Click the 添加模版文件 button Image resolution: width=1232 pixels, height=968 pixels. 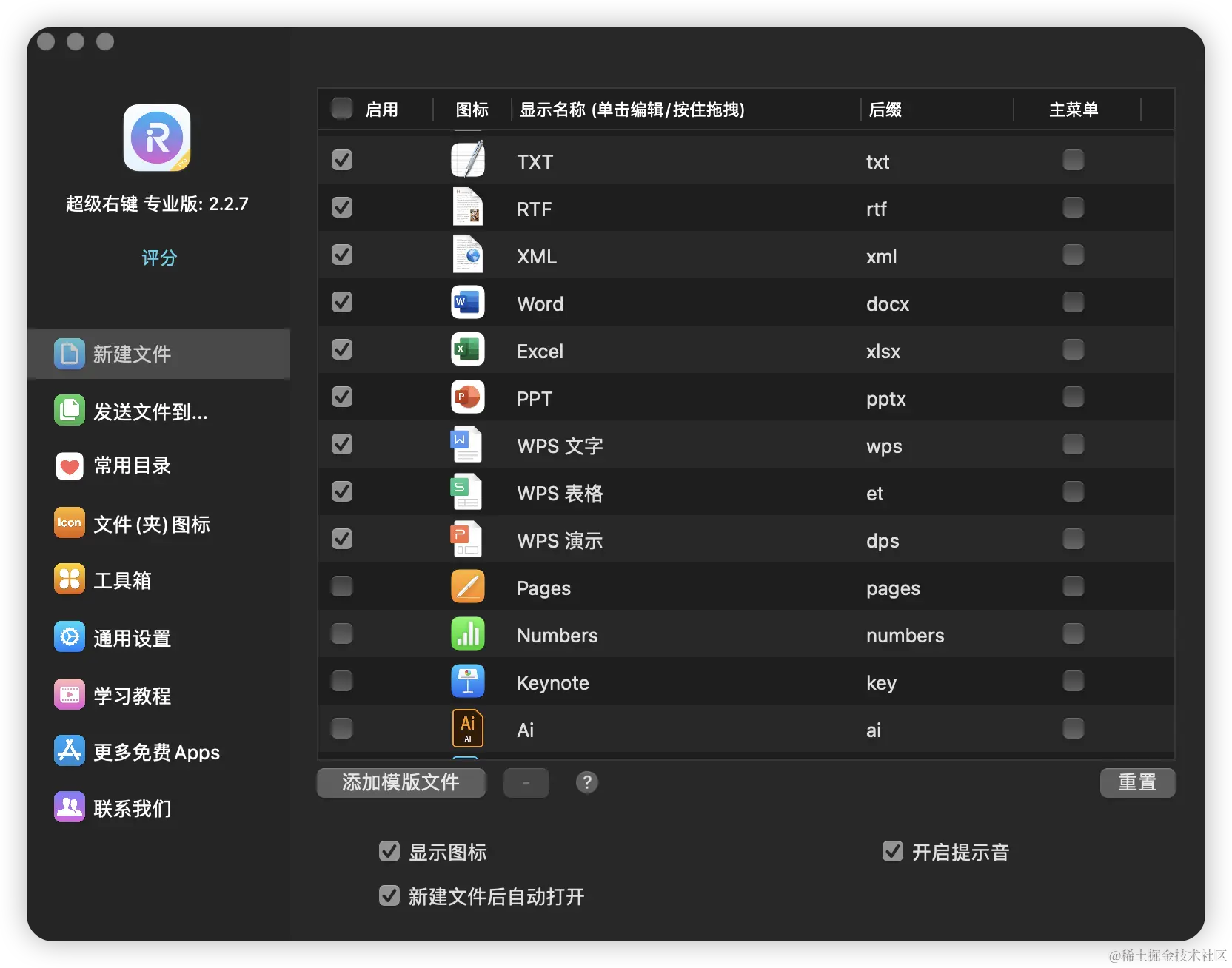(x=401, y=782)
